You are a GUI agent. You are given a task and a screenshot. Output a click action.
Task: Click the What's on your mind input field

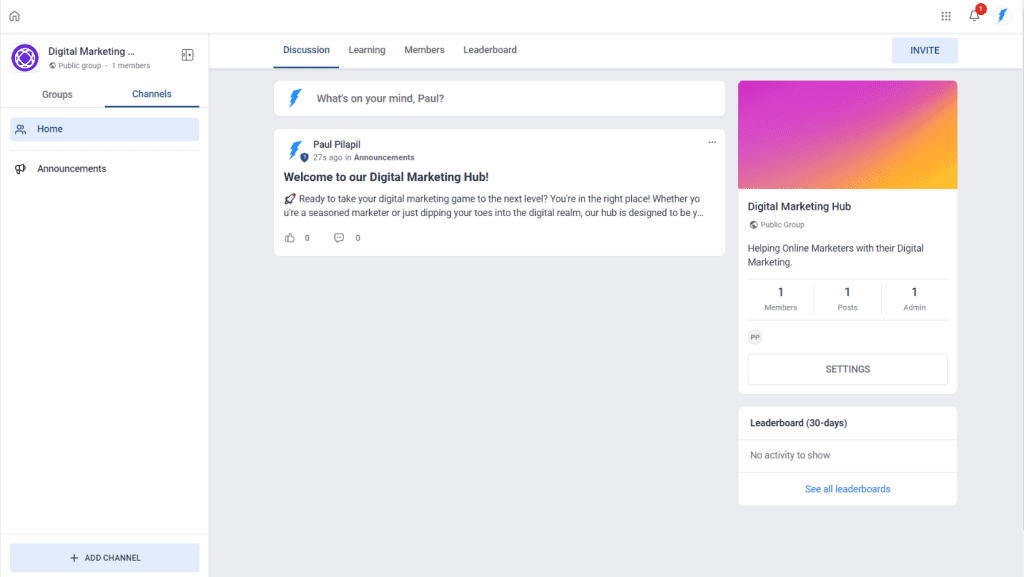tap(499, 98)
